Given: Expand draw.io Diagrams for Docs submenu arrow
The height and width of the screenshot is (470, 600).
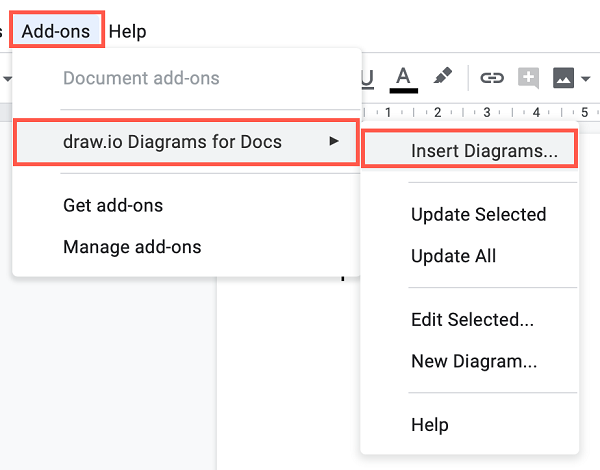Looking at the screenshot, I should click(334, 141).
